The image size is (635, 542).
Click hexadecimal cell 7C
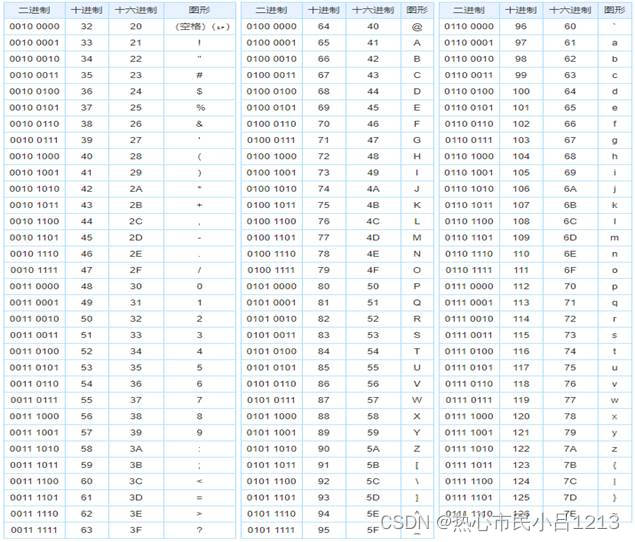click(x=570, y=481)
